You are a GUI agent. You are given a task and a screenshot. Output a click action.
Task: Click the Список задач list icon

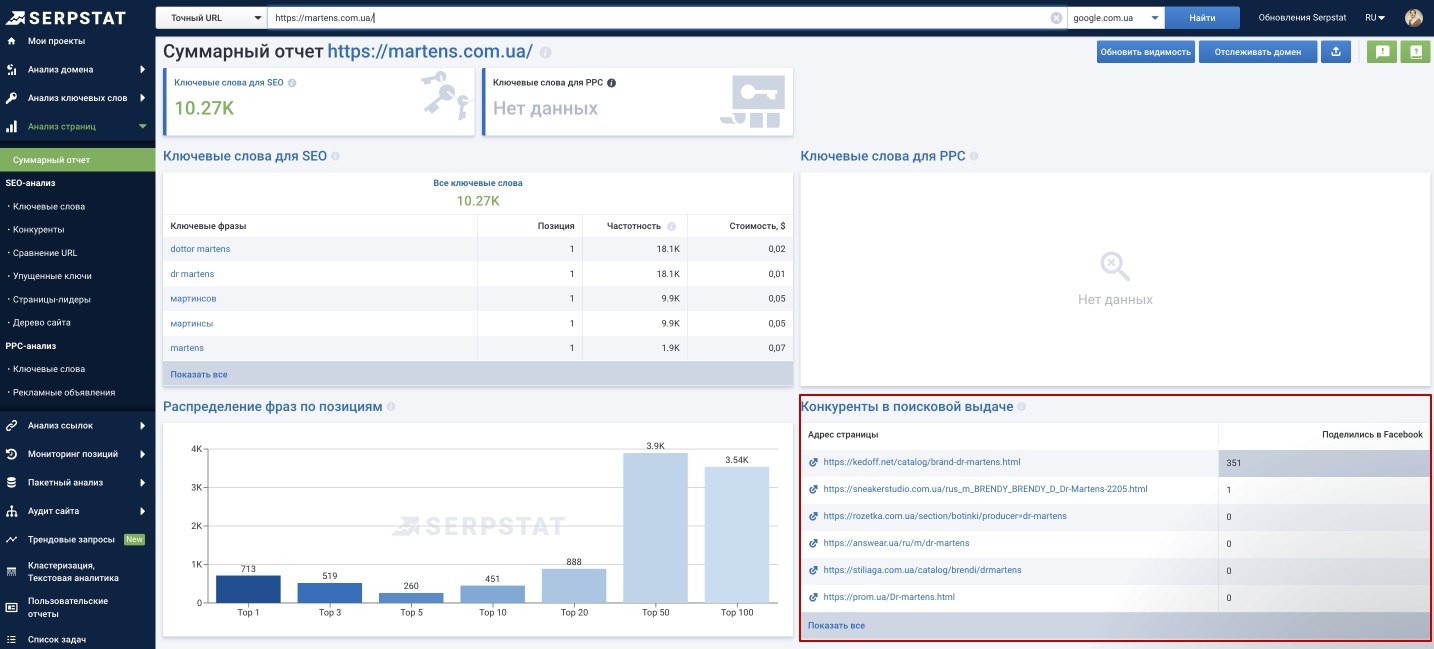coord(11,639)
